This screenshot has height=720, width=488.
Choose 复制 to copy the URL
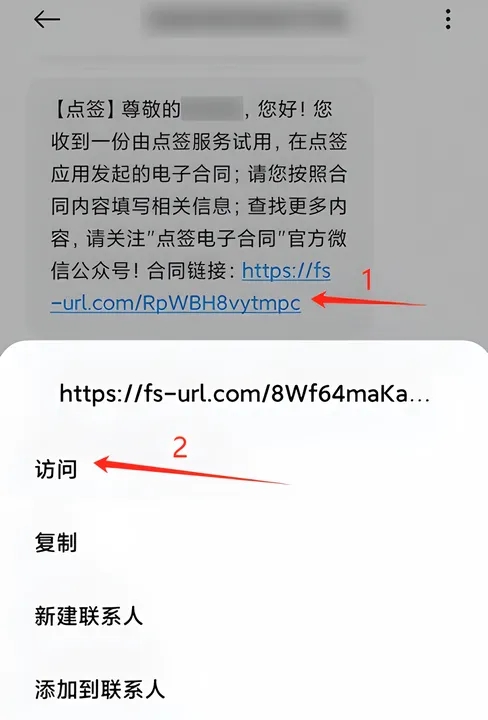pos(56,542)
